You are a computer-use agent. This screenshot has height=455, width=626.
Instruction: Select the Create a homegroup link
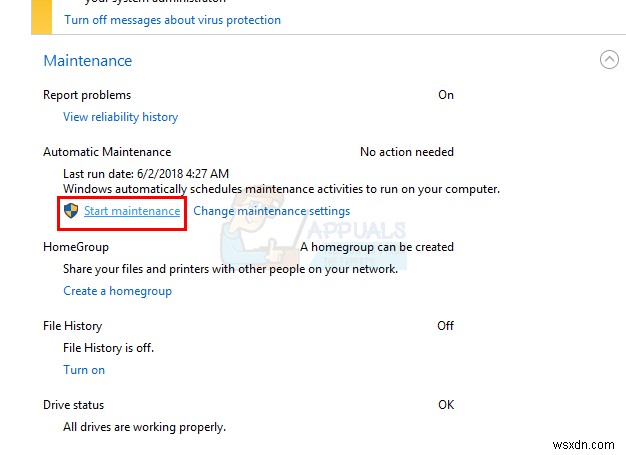[x=117, y=291]
